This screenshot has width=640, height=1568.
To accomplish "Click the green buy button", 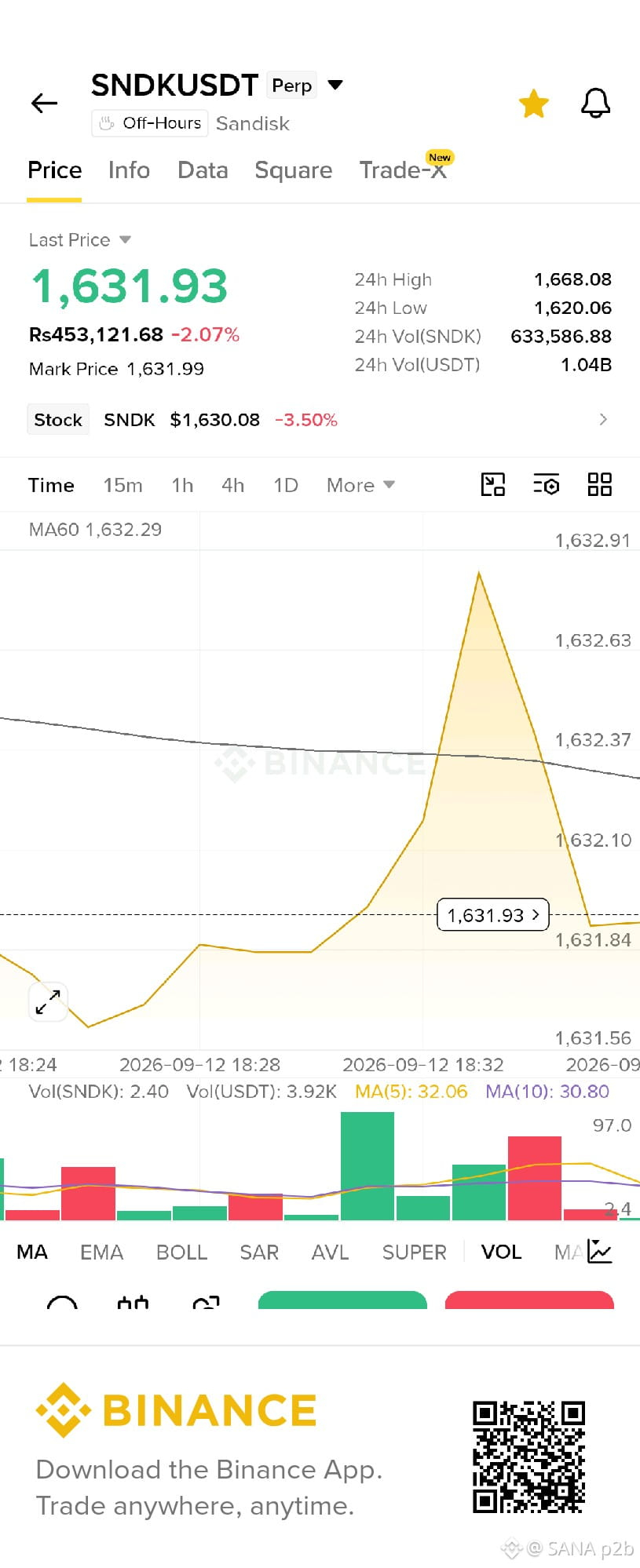I will click(342, 1300).
